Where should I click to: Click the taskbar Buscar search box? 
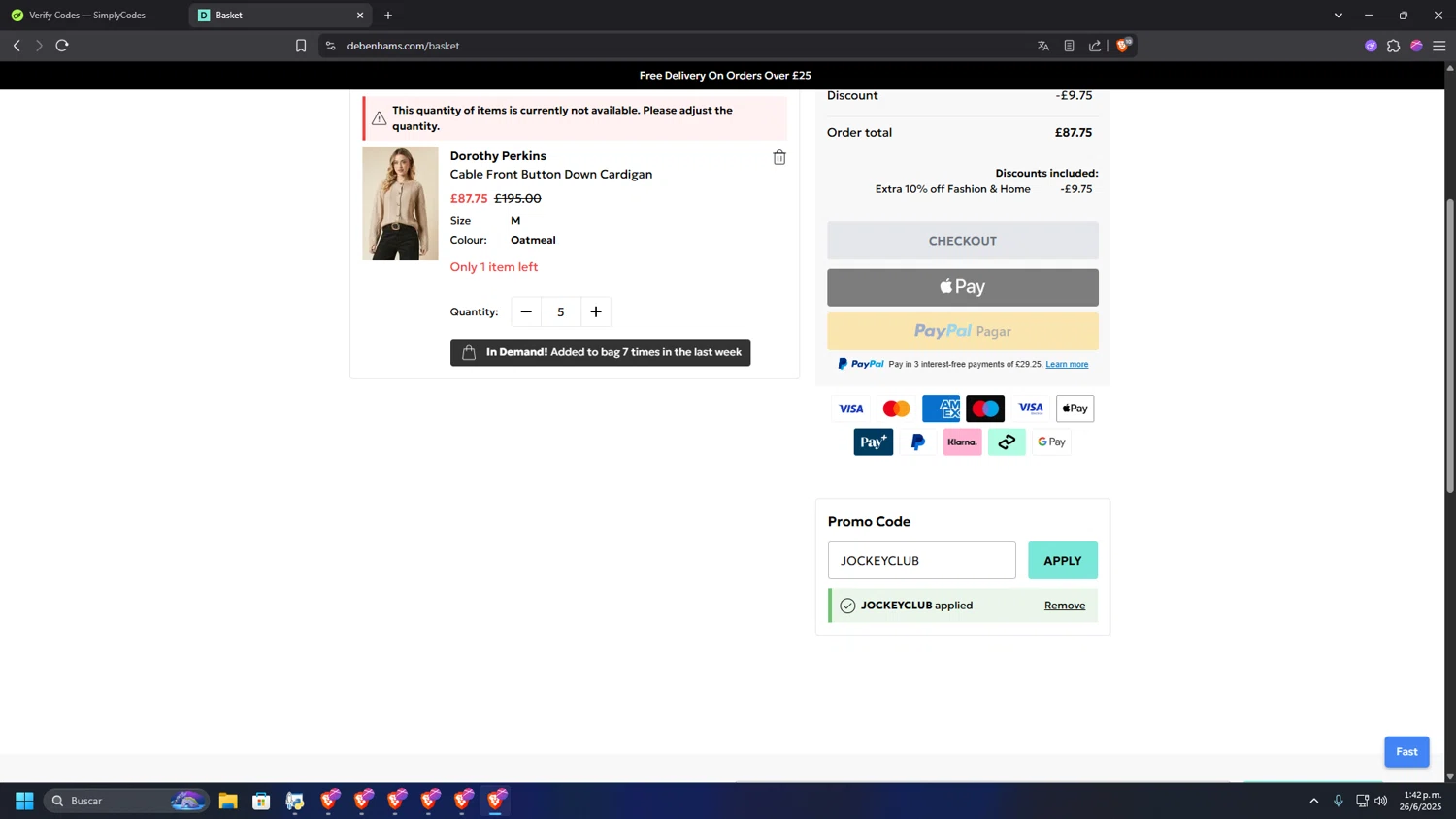(126, 801)
